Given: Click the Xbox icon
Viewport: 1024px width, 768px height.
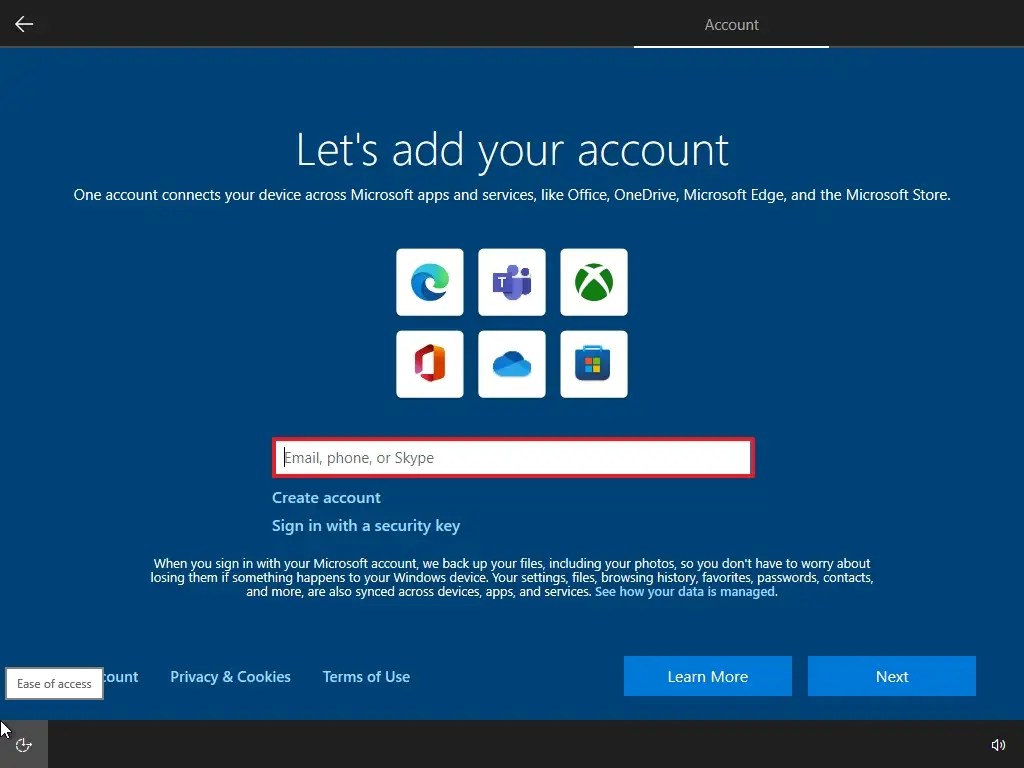Looking at the screenshot, I should [593, 281].
